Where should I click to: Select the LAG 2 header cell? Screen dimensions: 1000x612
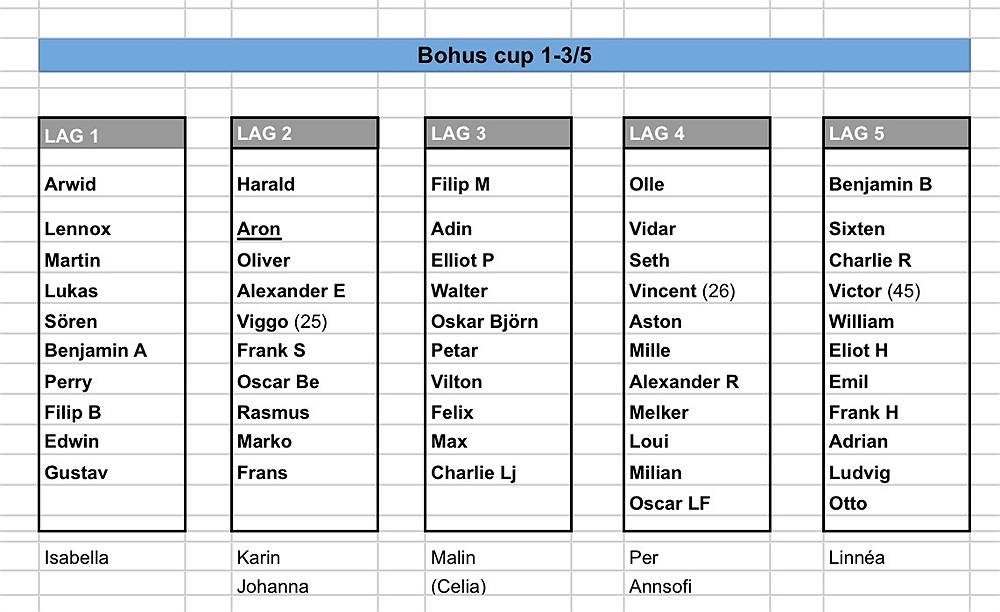click(304, 134)
